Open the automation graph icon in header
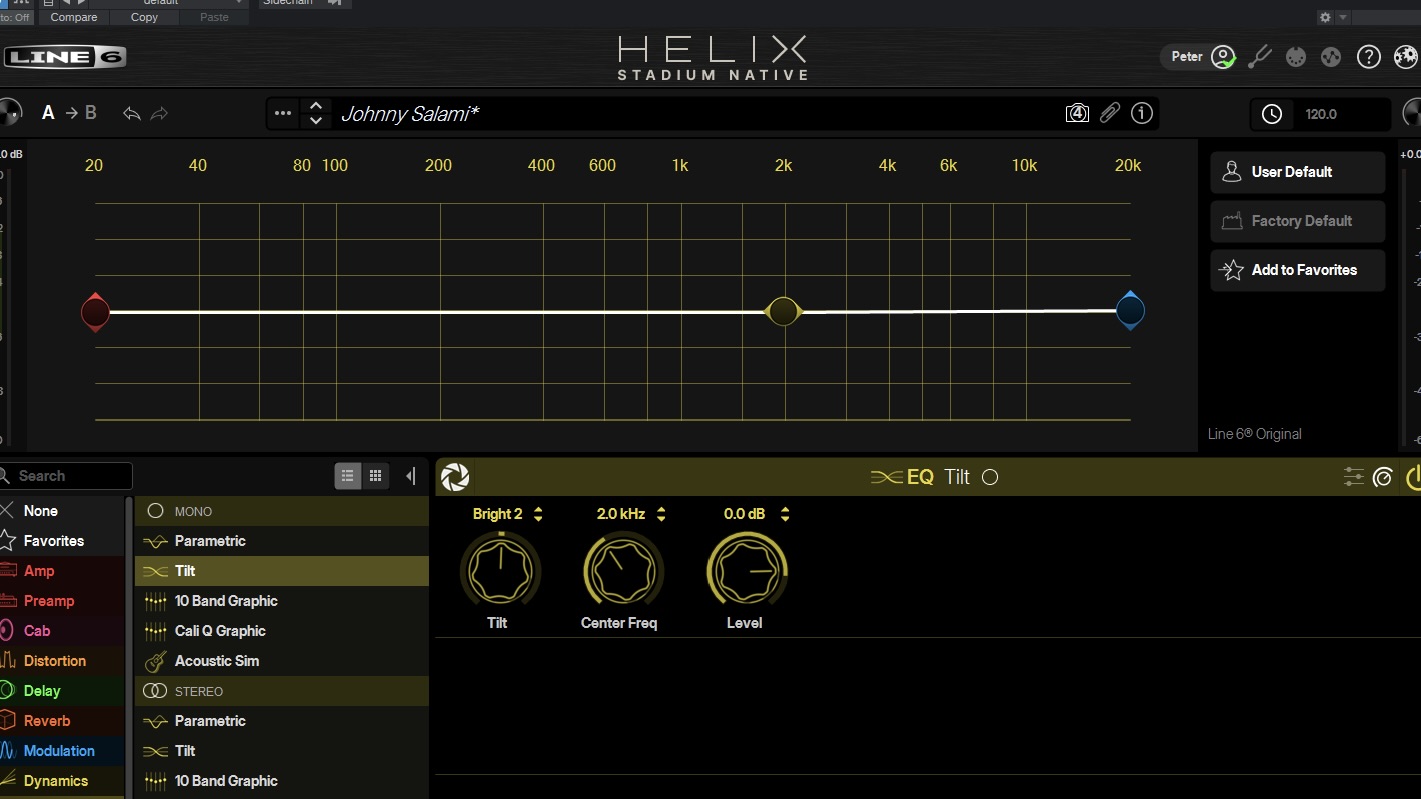 coord(1331,57)
